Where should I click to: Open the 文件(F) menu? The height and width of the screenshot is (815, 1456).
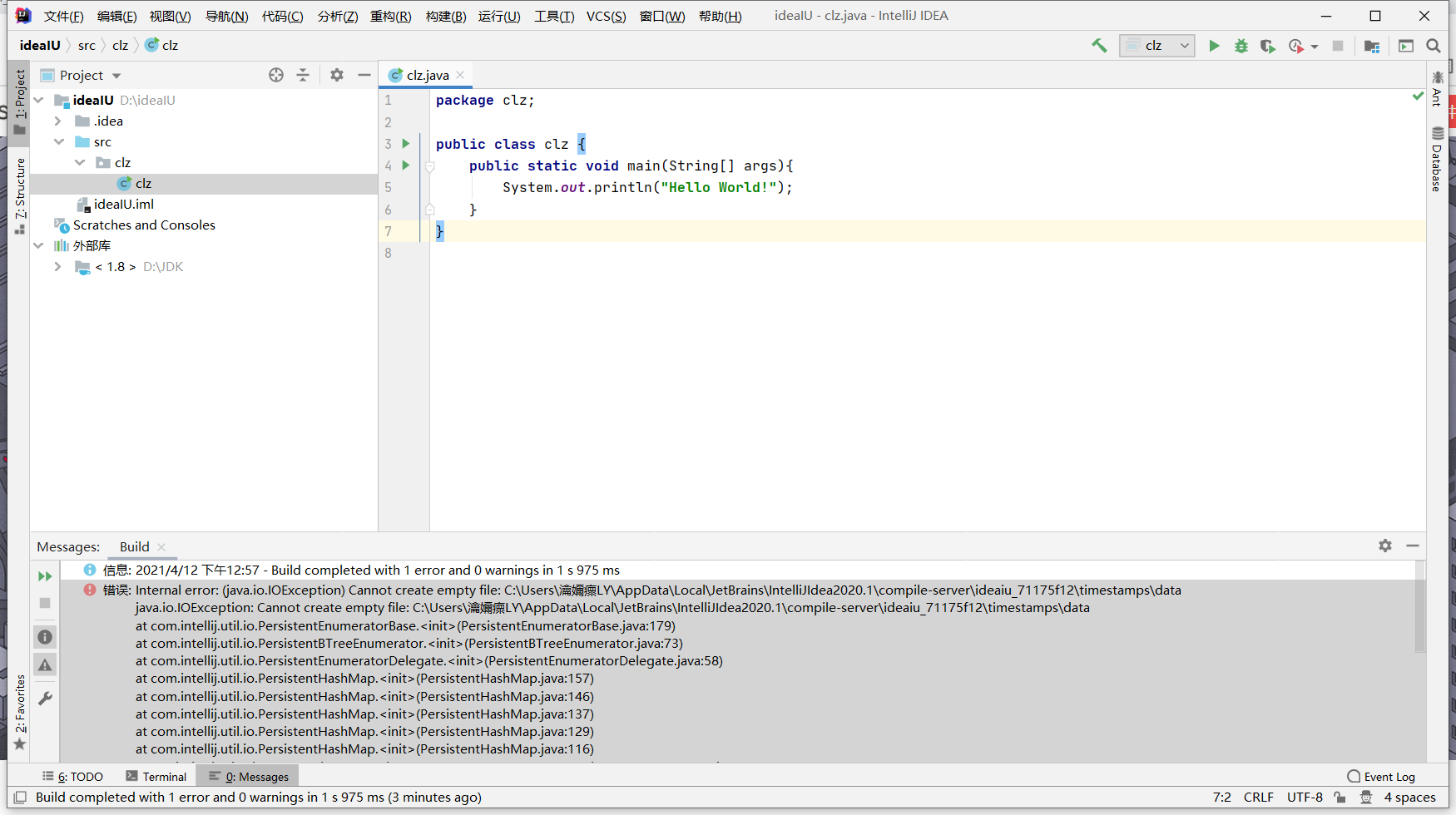point(64,16)
